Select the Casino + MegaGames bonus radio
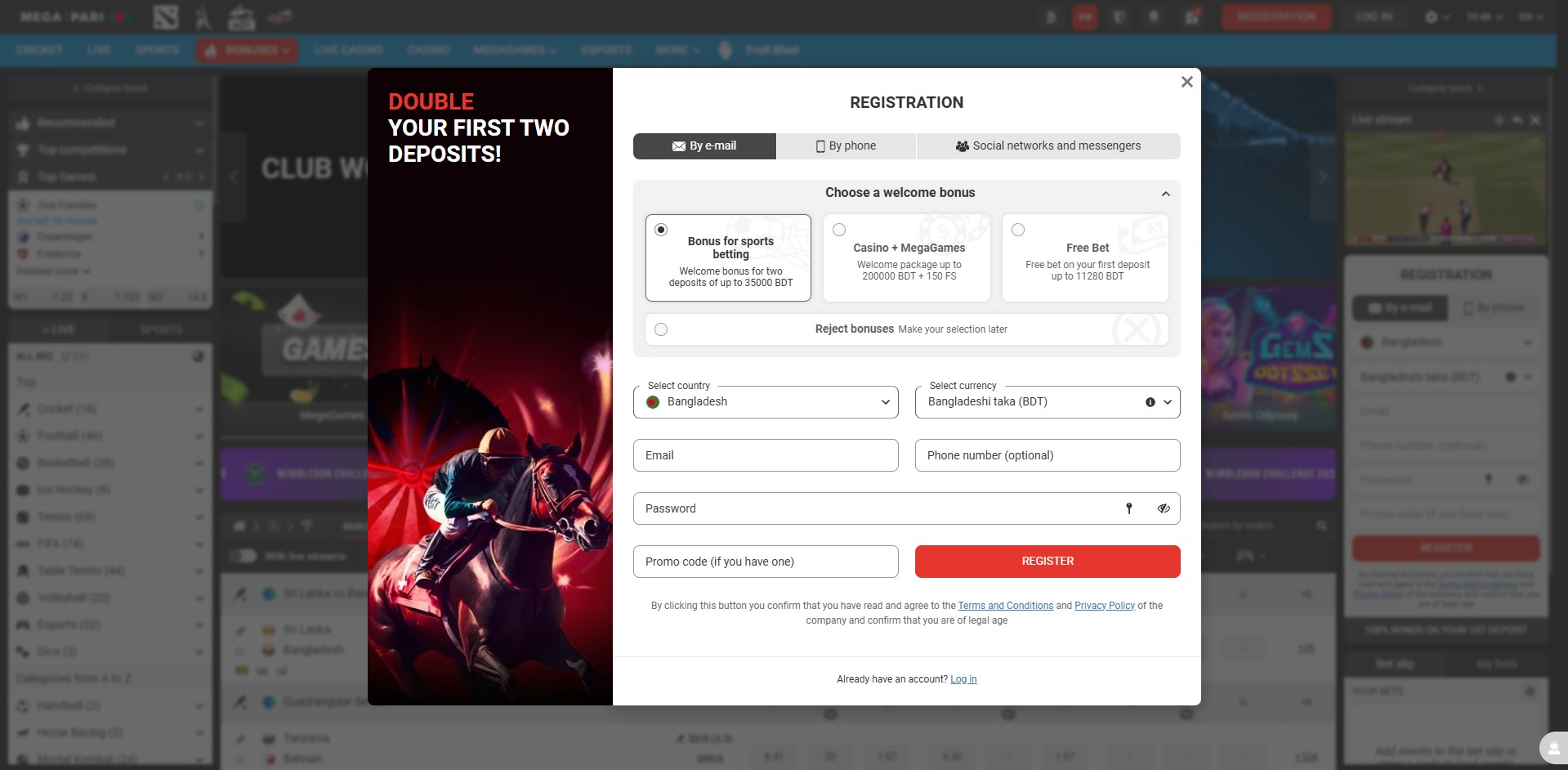 click(x=839, y=231)
